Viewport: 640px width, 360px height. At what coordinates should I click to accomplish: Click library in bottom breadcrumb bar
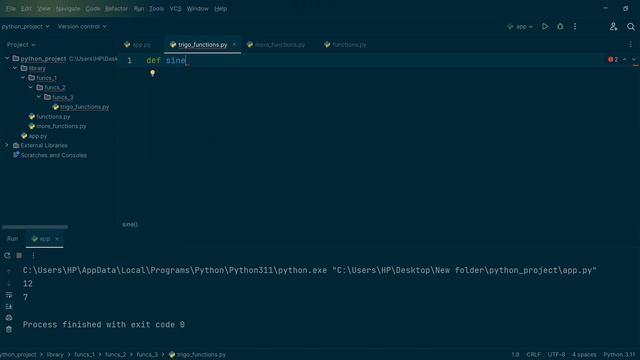coord(55,355)
